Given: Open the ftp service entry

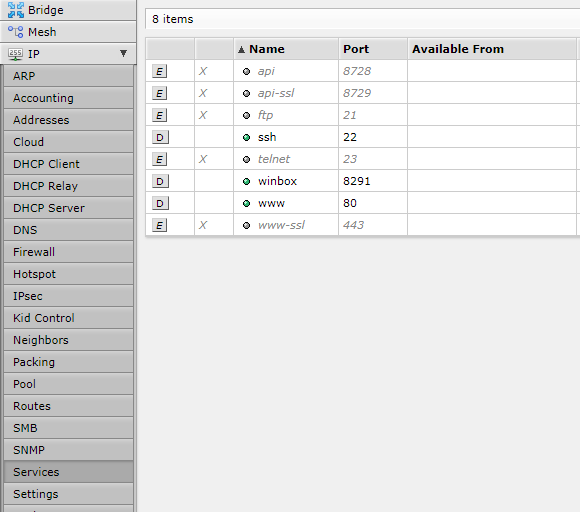Looking at the screenshot, I should (x=265, y=115).
